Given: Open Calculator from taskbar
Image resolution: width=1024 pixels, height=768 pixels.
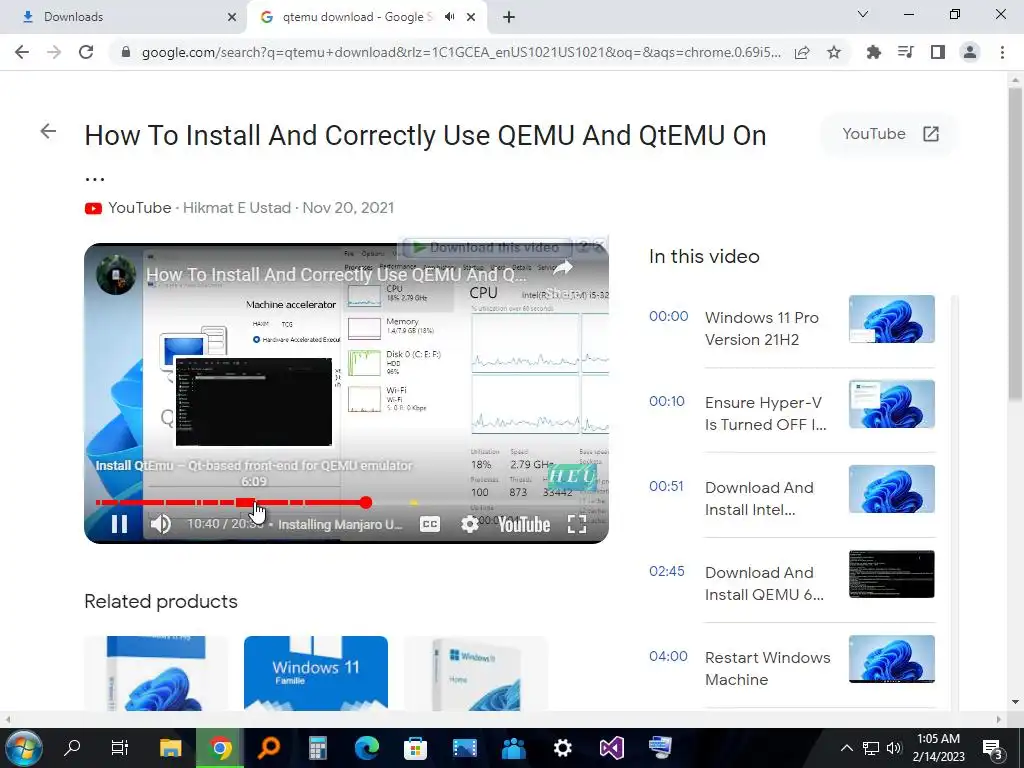Looking at the screenshot, I should (x=317, y=748).
